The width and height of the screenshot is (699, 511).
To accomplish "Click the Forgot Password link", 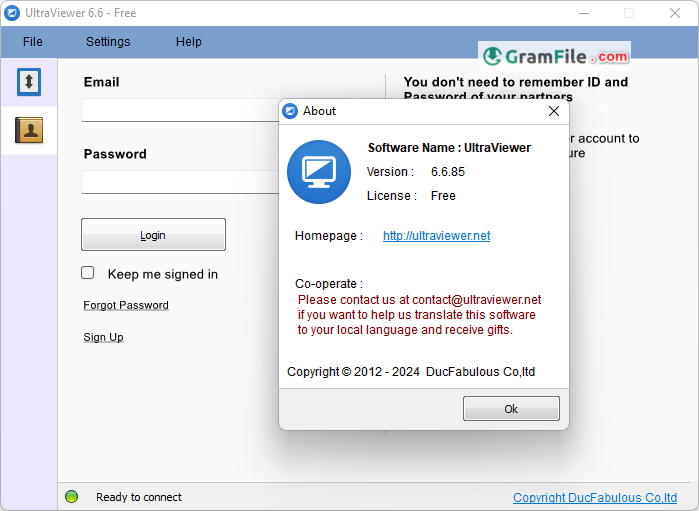I will pos(126,305).
